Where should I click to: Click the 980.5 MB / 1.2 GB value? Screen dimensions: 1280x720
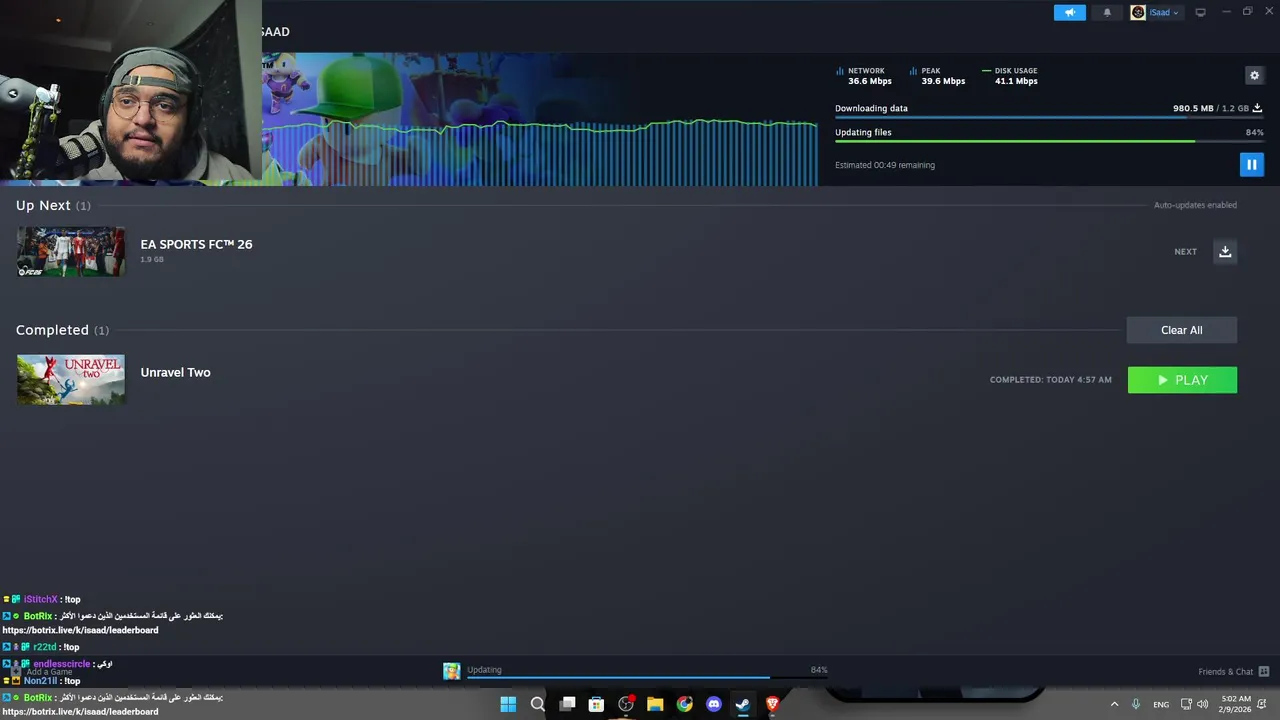click(1211, 108)
